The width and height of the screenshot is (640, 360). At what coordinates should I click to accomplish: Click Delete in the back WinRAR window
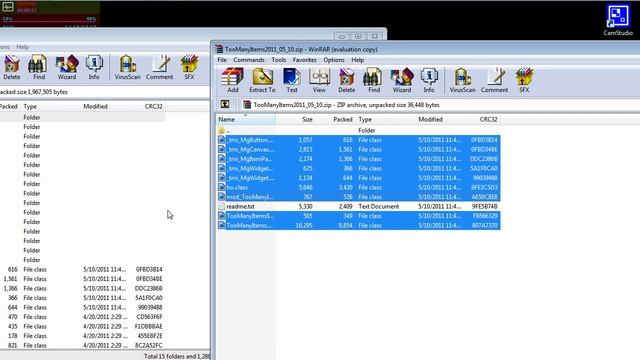(12, 67)
